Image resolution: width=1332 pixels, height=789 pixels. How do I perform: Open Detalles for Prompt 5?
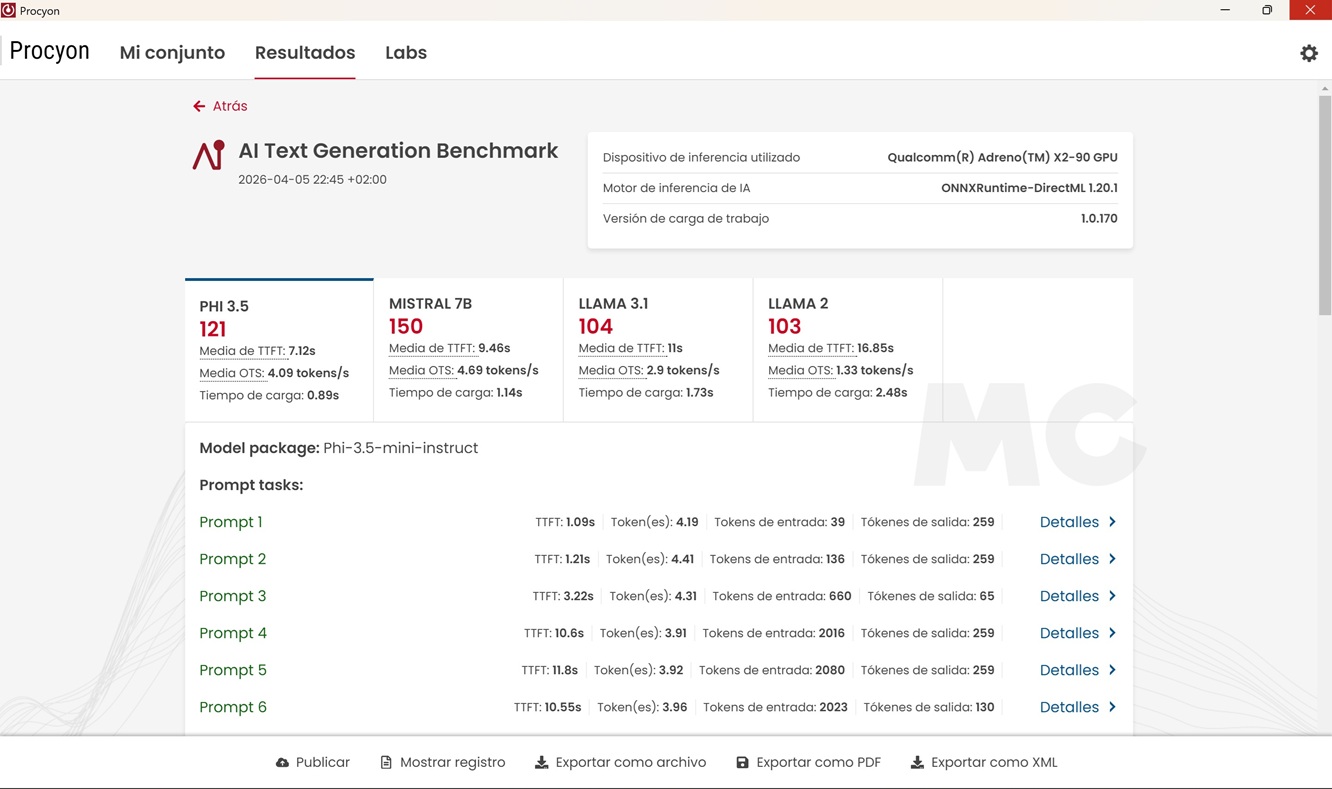coord(1069,670)
